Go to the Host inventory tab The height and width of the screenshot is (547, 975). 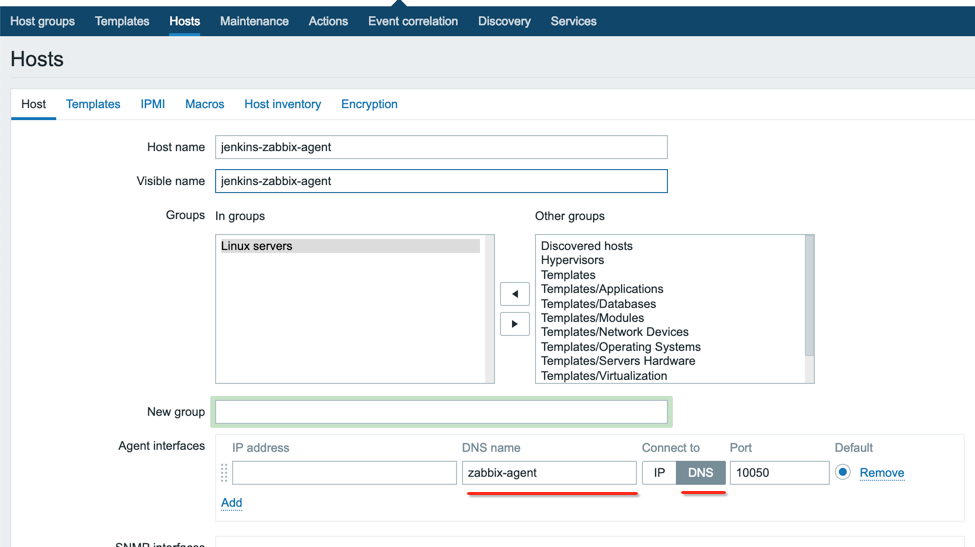282,104
